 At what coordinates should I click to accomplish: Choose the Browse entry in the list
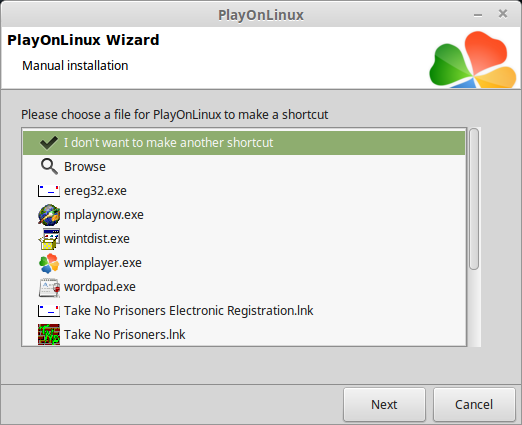pyautogui.click(x=244, y=167)
